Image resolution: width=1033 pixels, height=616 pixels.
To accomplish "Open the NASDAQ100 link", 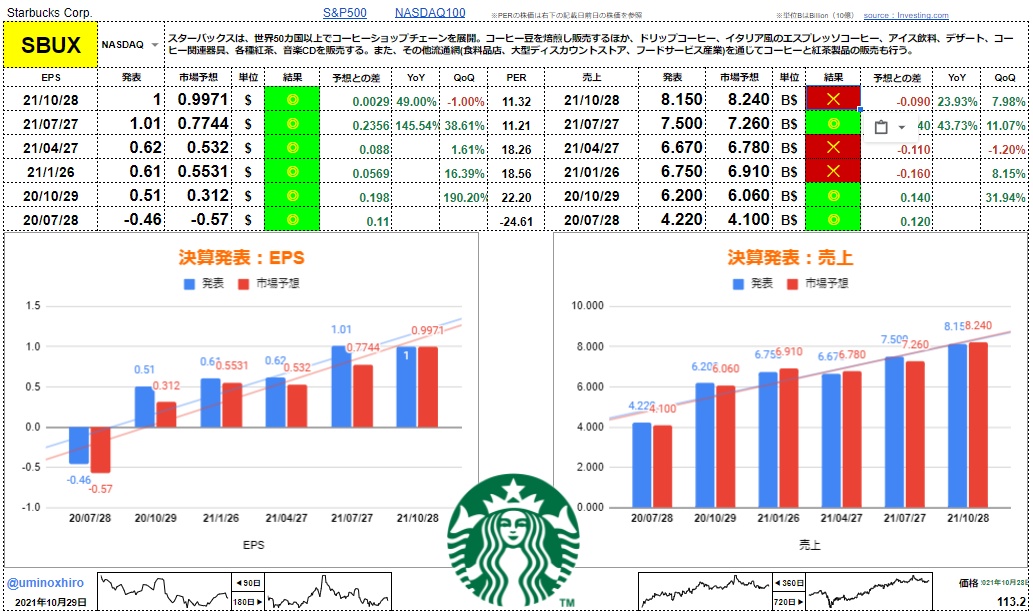I will (430, 13).
